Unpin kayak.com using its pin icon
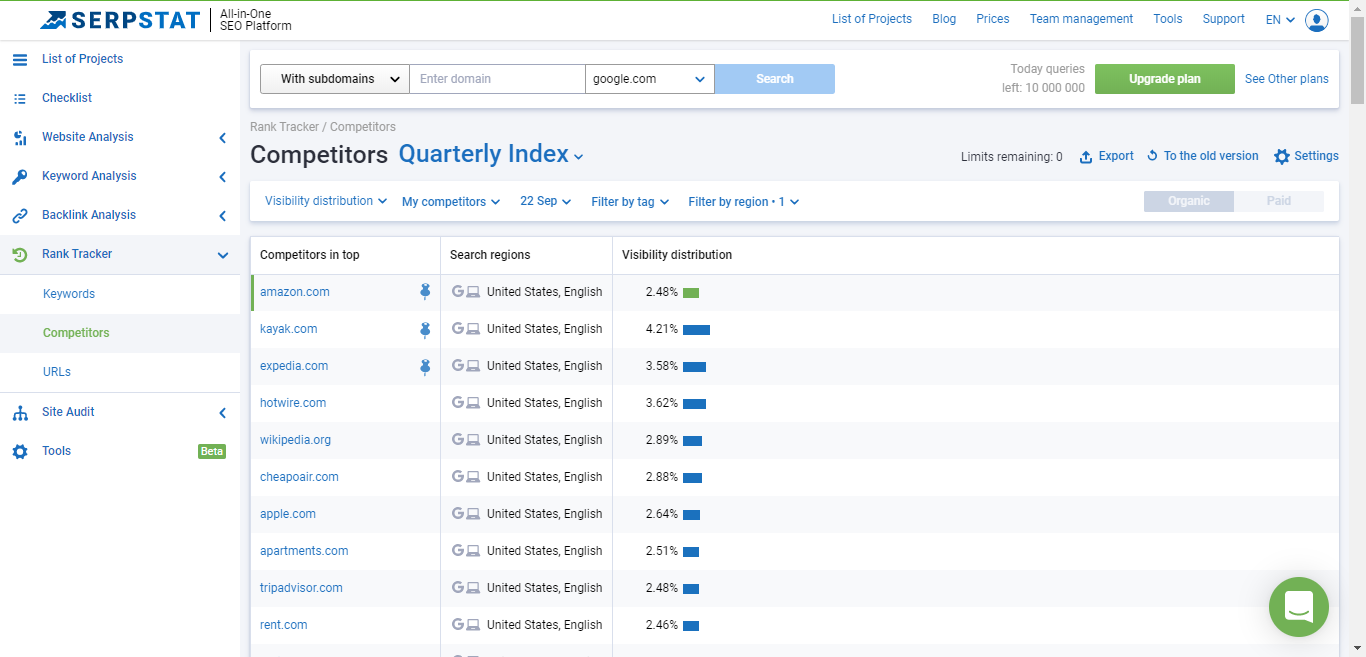This screenshot has width=1366, height=657. click(424, 329)
